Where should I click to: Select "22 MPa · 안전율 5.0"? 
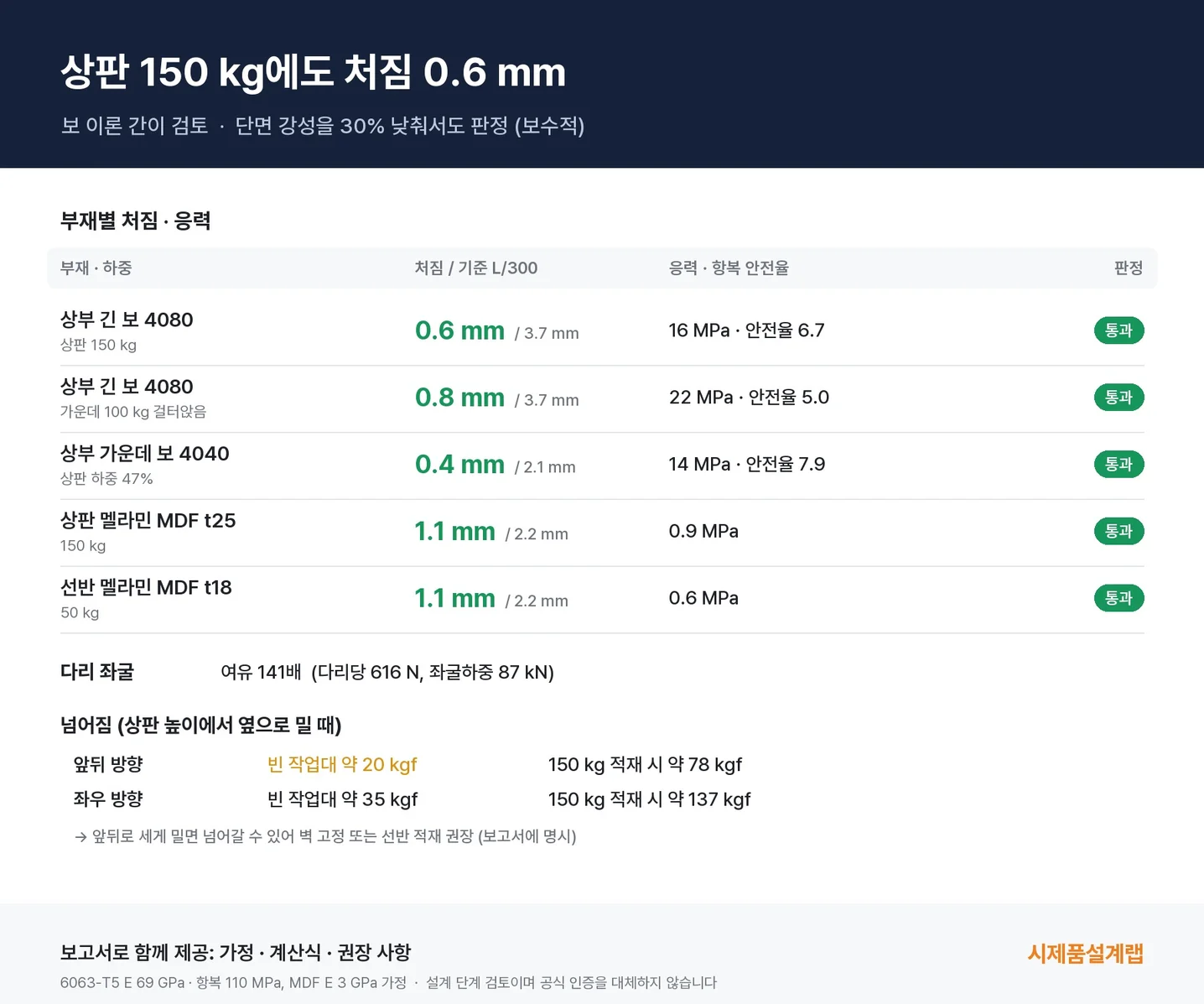click(x=749, y=398)
